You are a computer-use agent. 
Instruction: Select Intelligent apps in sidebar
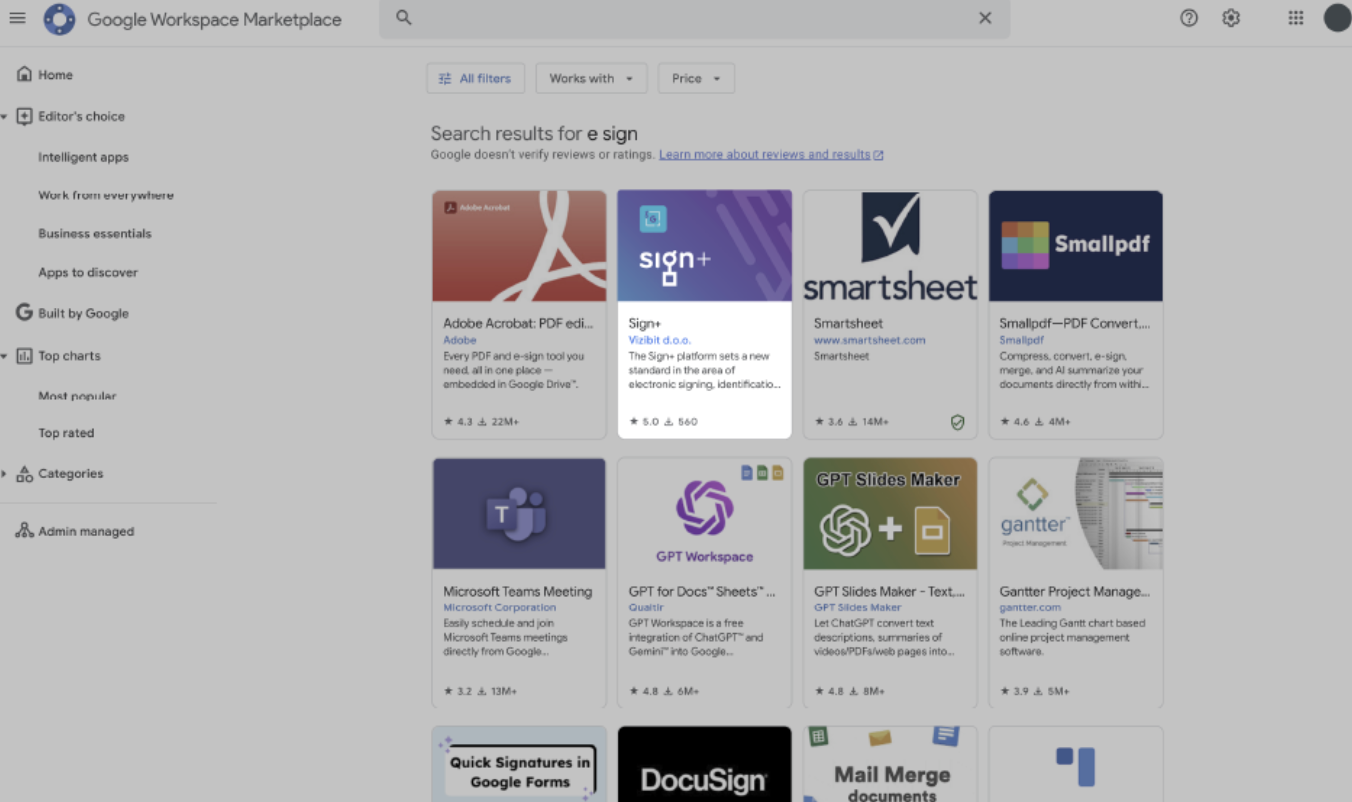pyautogui.click(x=83, y=157)
